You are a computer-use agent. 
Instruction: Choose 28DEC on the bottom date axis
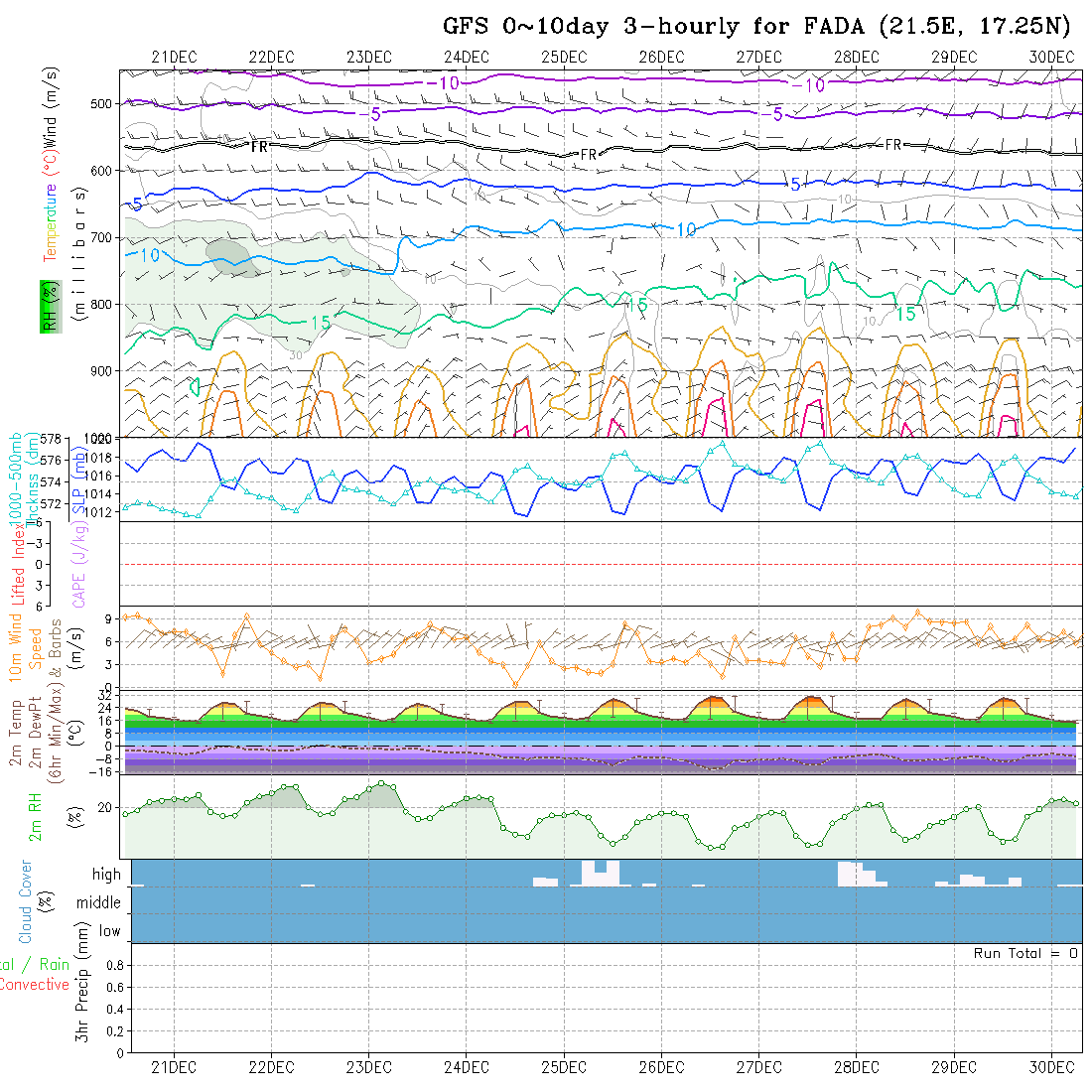tap(857, 1066)
